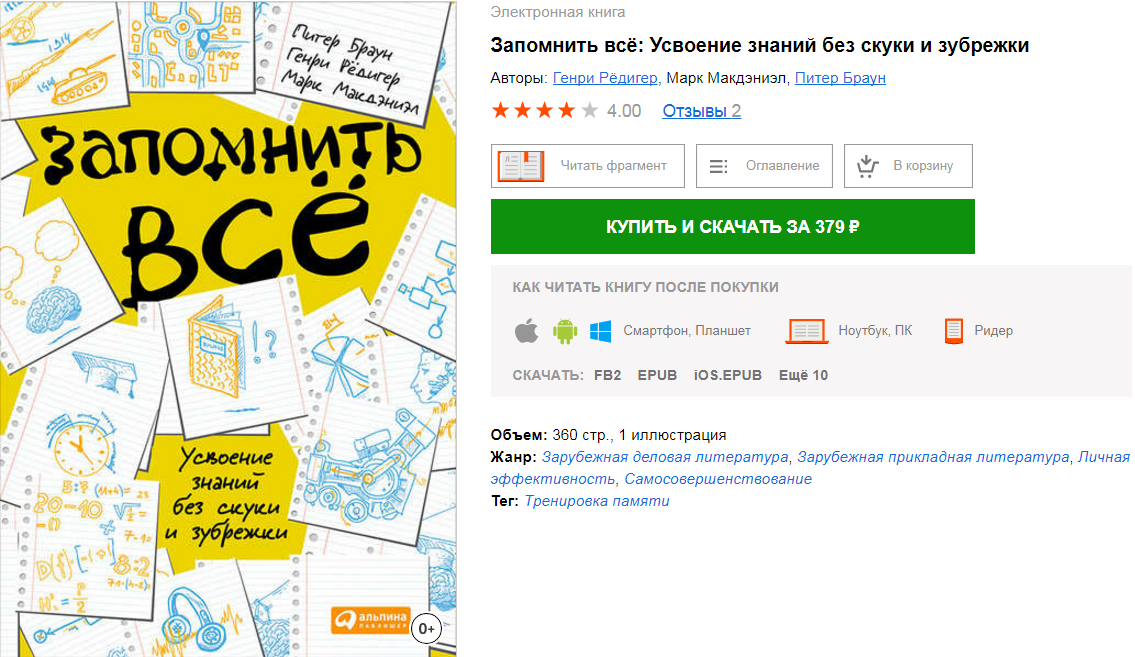Open the reviews link "Отзывы 2"

pos(701,111)
